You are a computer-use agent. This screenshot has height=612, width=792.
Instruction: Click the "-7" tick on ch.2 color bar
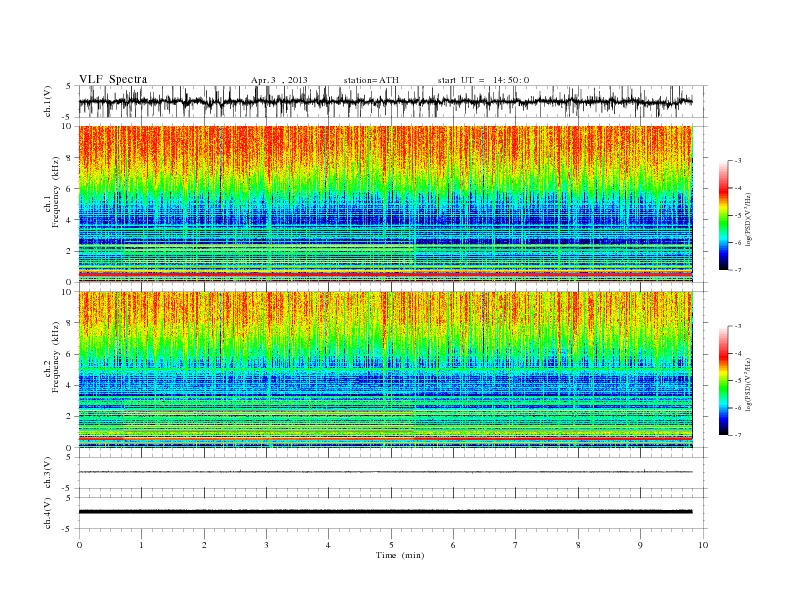tap(738, 435)
